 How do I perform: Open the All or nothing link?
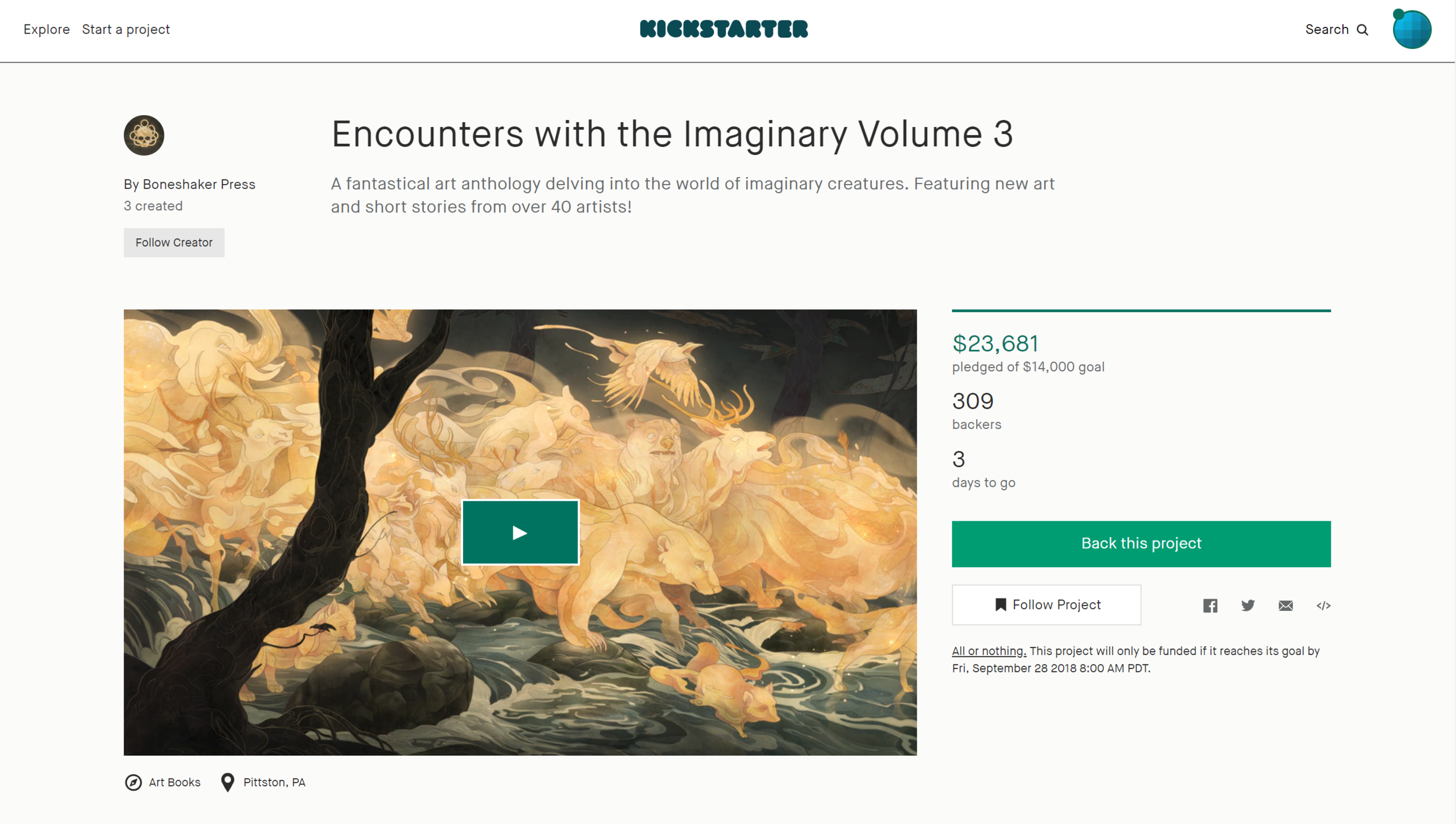(989, 651)
